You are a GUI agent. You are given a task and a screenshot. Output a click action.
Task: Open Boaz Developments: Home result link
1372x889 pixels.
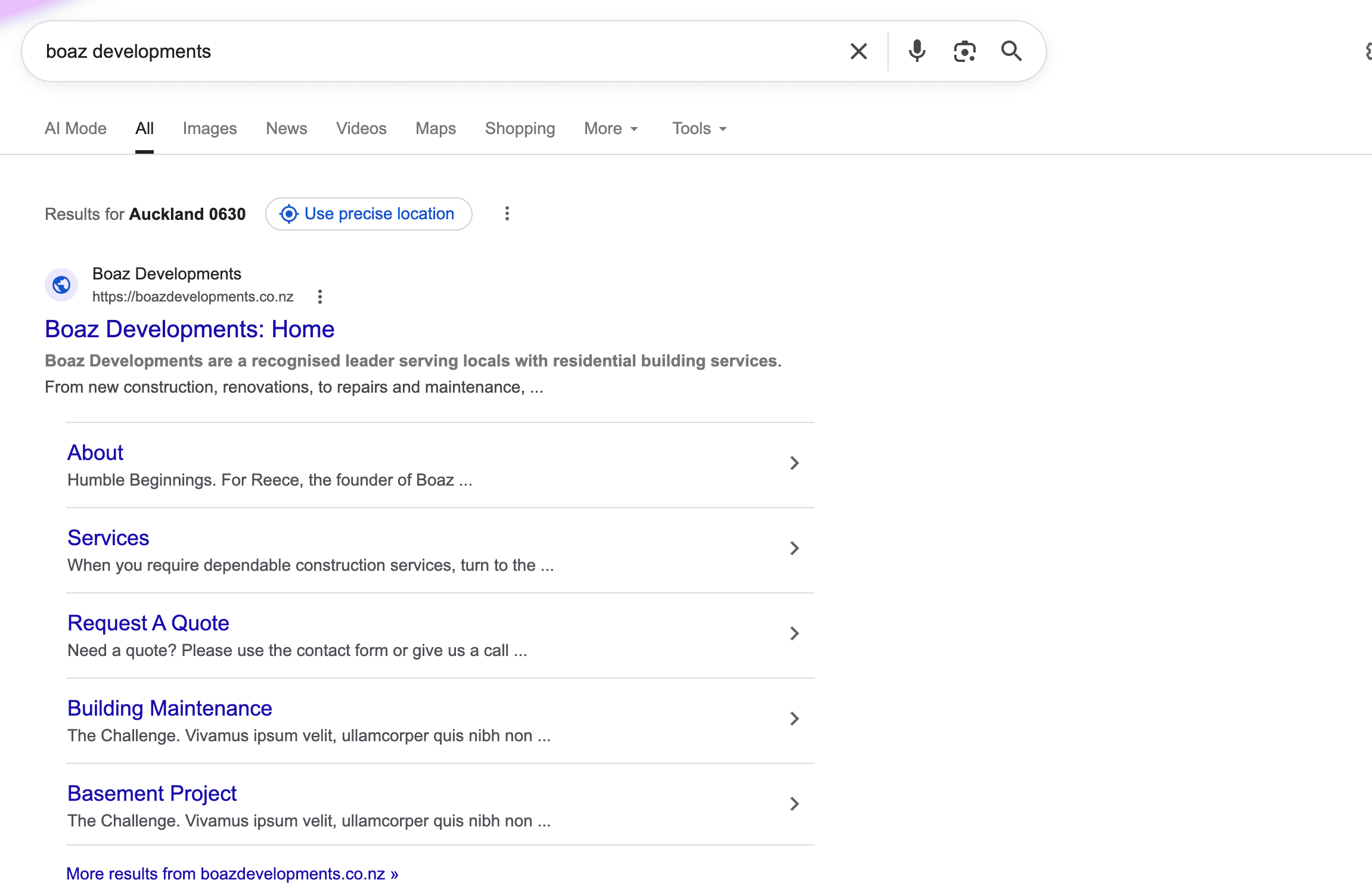tap(190, 329)
